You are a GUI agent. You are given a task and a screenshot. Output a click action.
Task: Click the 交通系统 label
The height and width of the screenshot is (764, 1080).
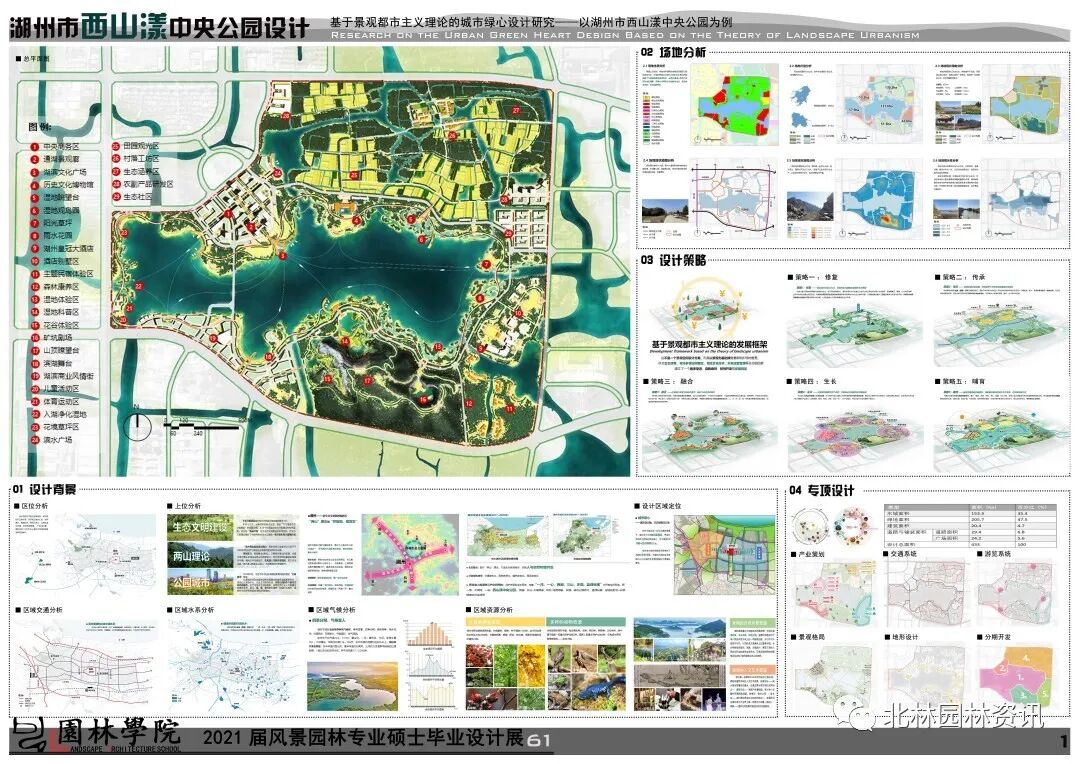pyautogui.click(x=900, y=554)
